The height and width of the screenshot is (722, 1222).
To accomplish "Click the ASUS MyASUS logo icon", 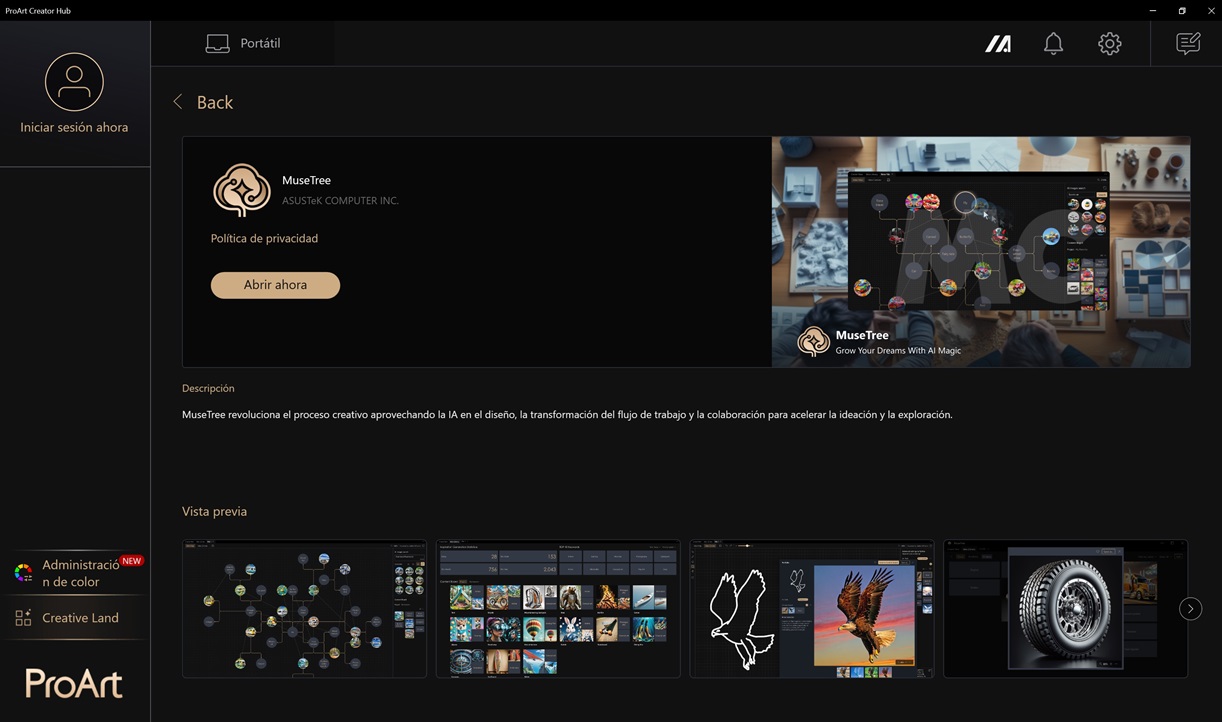I will point(998,44).
